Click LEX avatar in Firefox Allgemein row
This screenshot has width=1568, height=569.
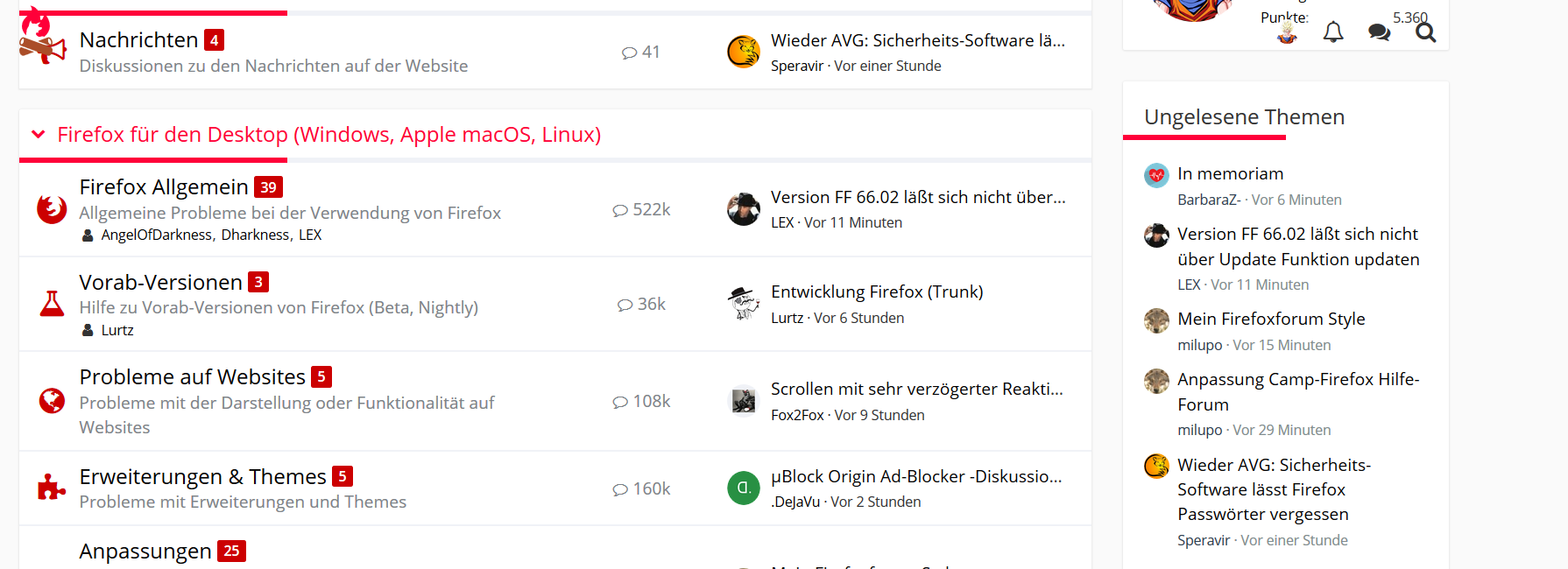click(744, 209)
